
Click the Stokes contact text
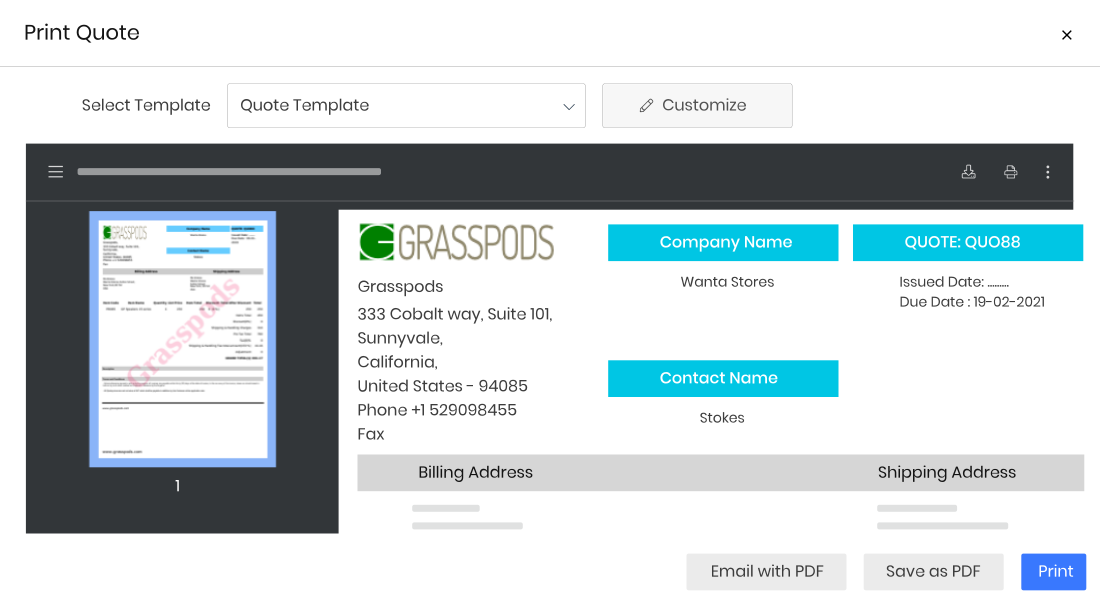tap(722, 418)
